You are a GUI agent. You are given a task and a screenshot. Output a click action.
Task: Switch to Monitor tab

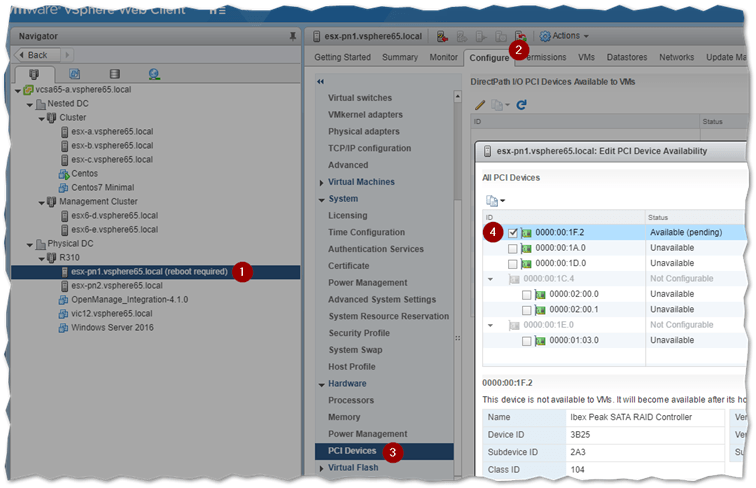coord(443,57)
